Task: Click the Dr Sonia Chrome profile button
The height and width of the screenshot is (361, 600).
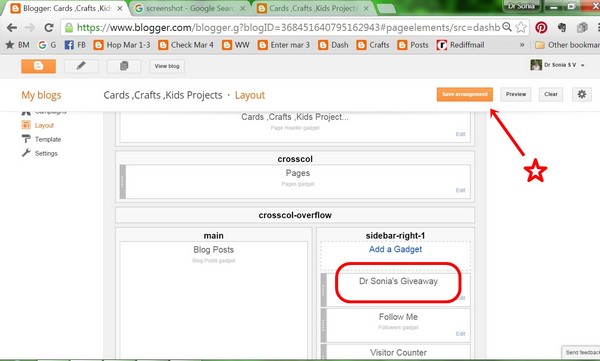Action: (x=521, y=6)
